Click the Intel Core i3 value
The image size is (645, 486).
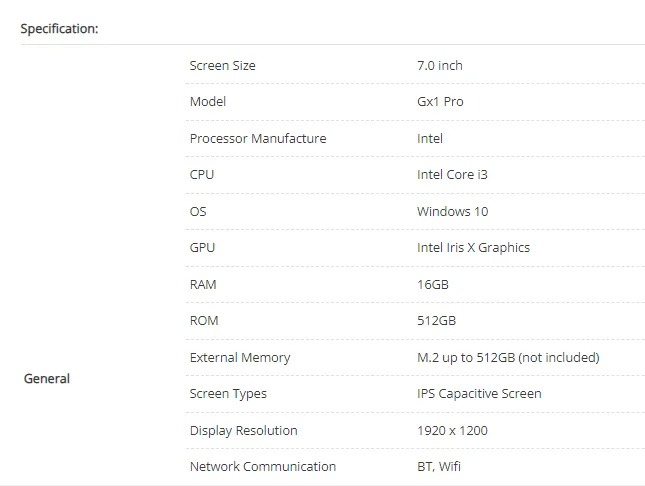[x=452, y=174]
